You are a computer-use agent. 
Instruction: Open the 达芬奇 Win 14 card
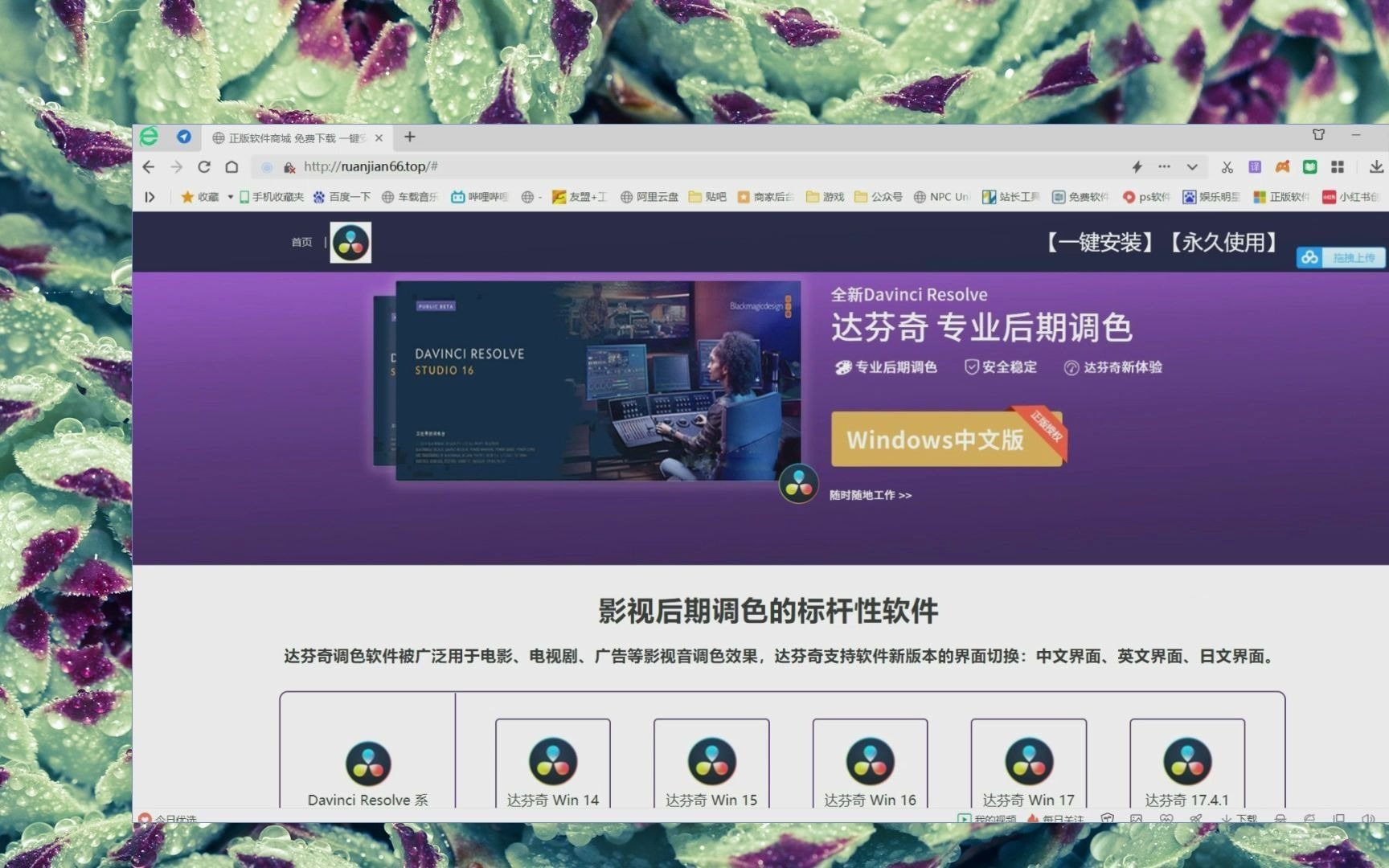click(x=553, y=764)
